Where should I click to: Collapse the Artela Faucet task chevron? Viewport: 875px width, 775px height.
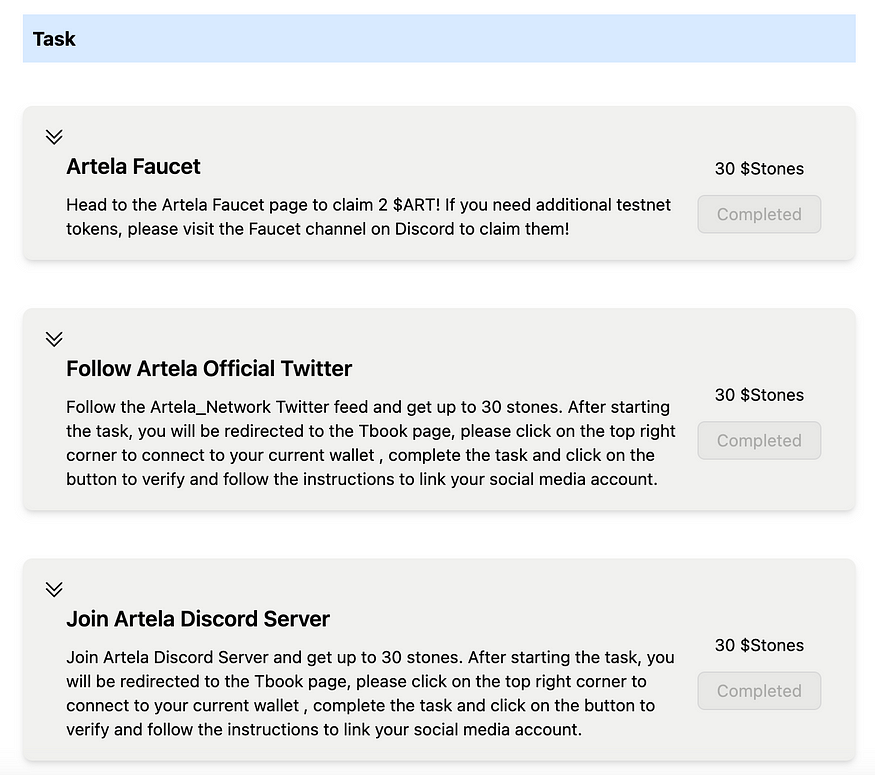tap(54, 137)
